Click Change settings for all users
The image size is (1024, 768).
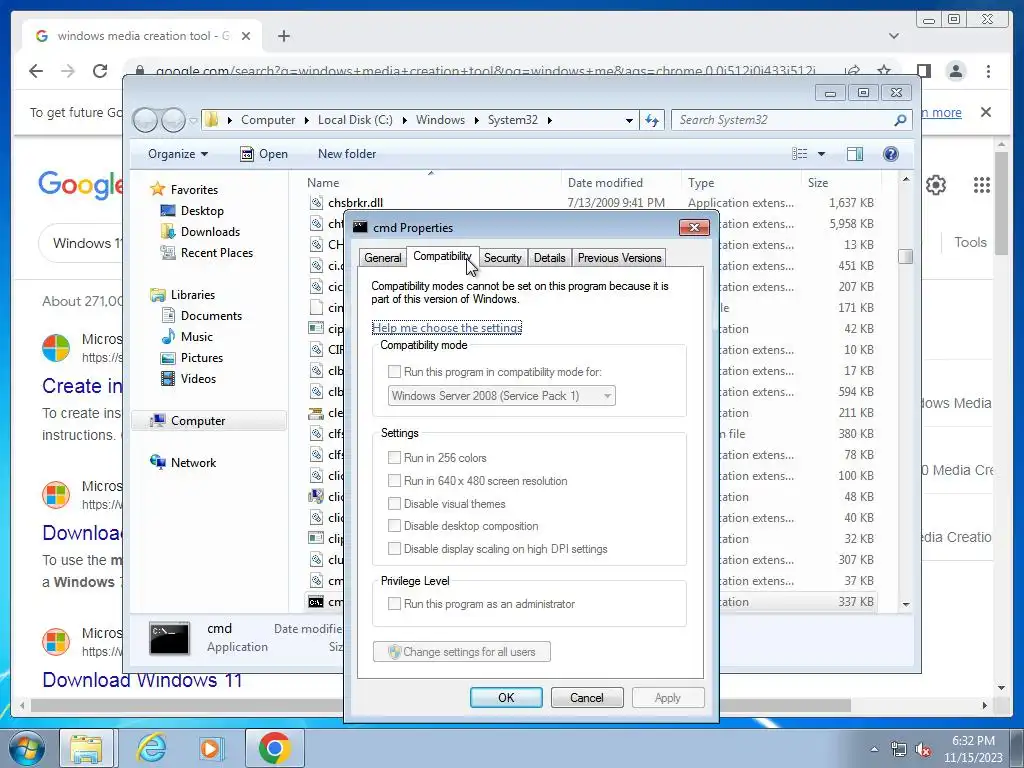tap(462, 652)
